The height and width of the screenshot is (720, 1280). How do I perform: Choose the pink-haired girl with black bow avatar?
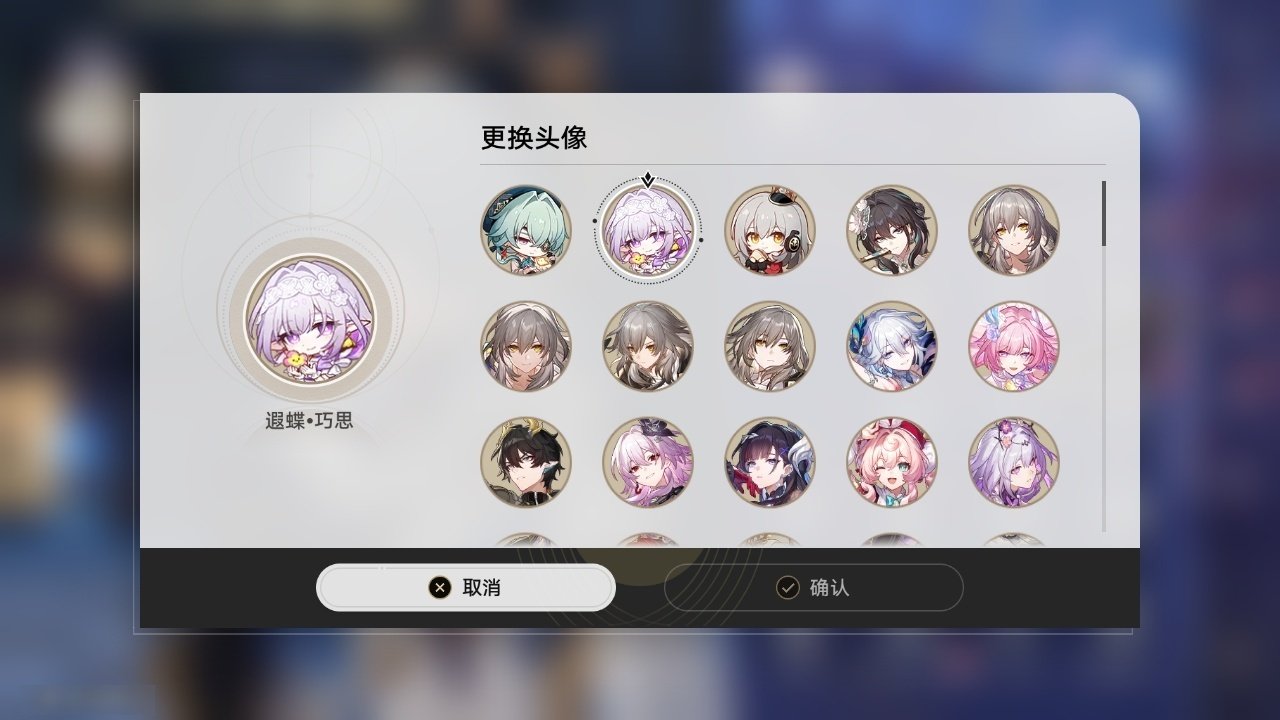pyautogui.click(x=648, y=463)
